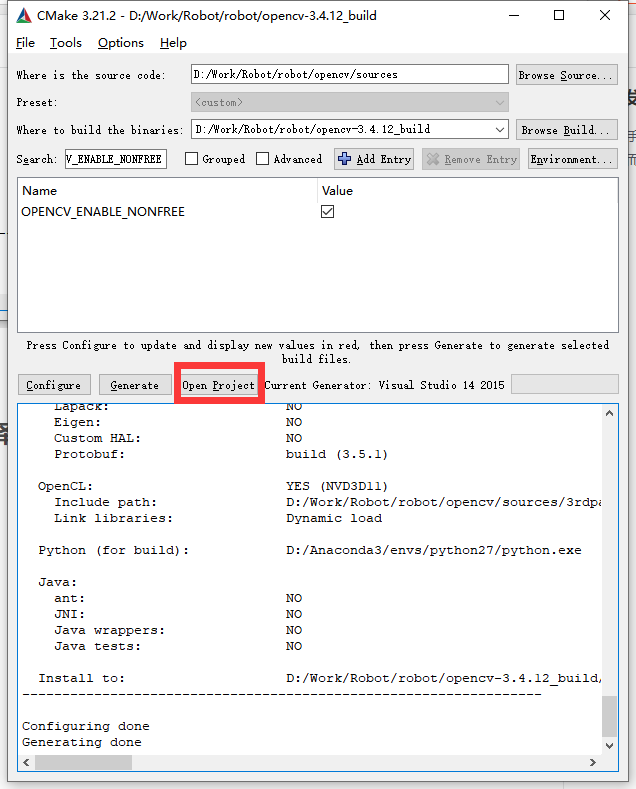Click the source code path field
This screenshot has height=789, width=636.
tap(350, 74)
